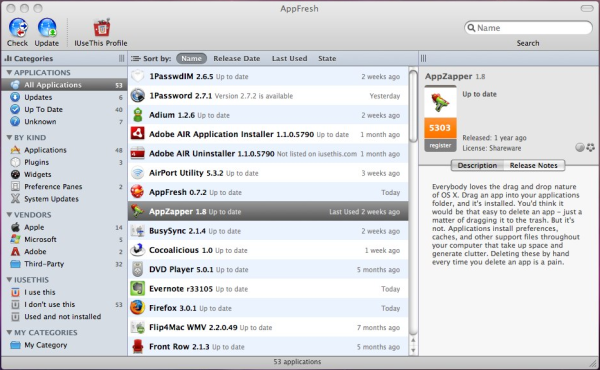Switch to the Description tab
Image resolution: width=600 pixels, height=370 pixels.
[x=477, y=165]
